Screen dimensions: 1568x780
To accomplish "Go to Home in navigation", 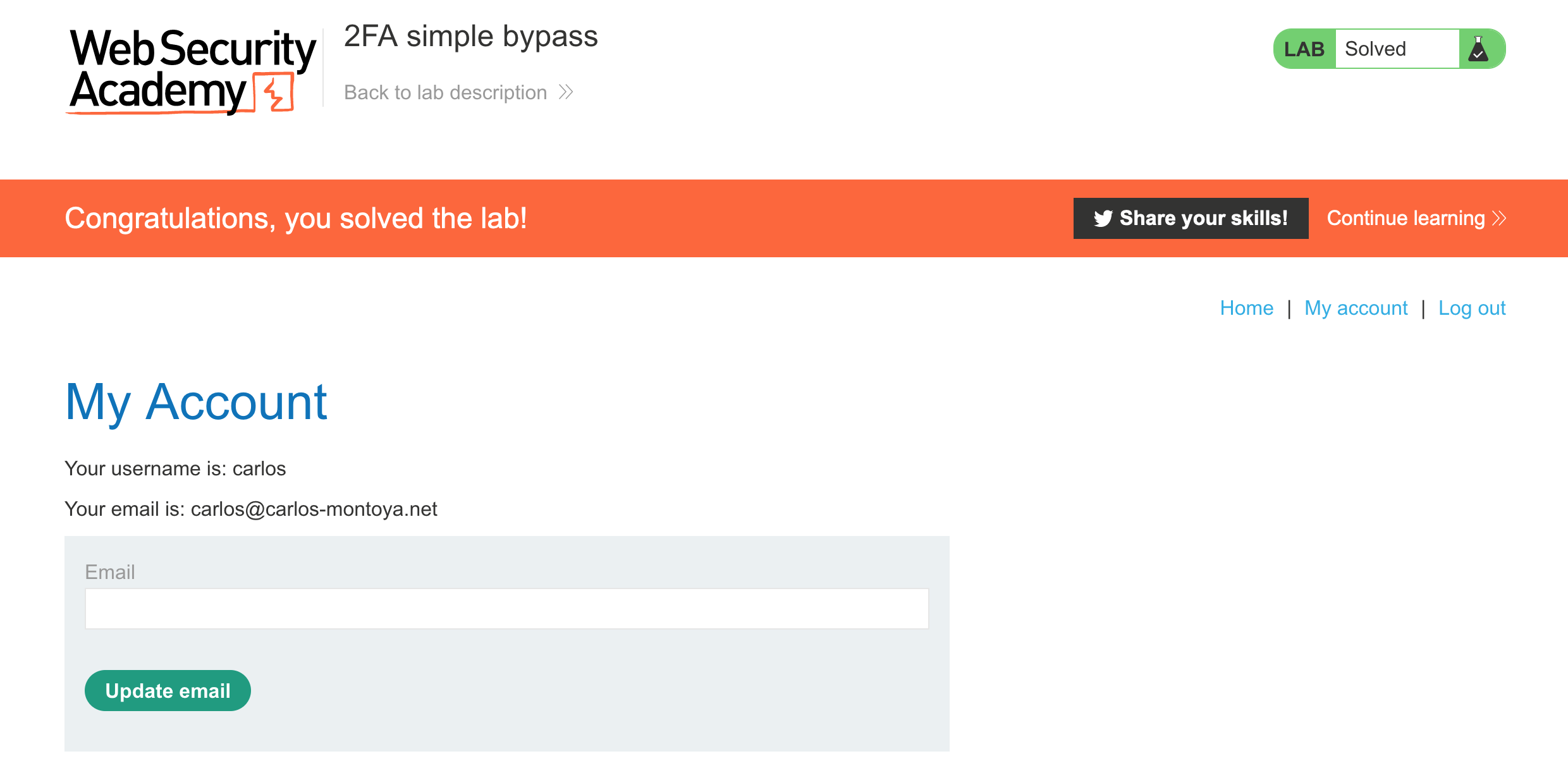I will tap(1246, 308).
